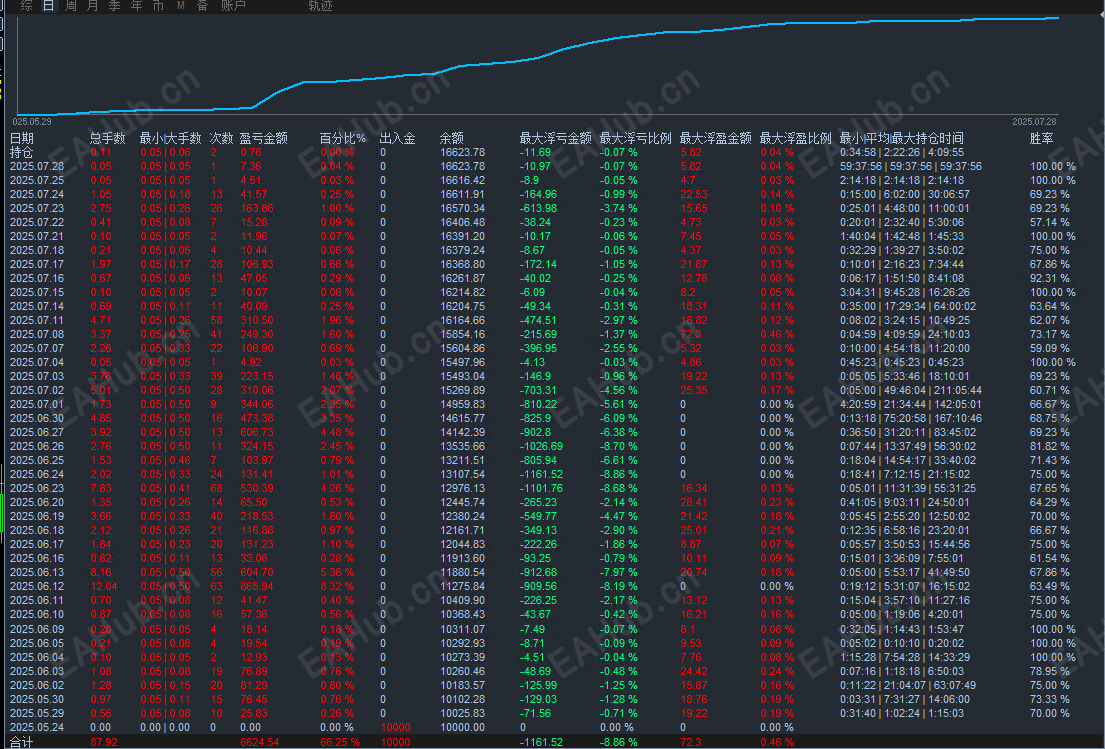The height and width of the screenshot is (749, 1105).
Task: Click holding time 0:05:00 | 49:46:04 | 211:05:44
Action: click(910, 390)
